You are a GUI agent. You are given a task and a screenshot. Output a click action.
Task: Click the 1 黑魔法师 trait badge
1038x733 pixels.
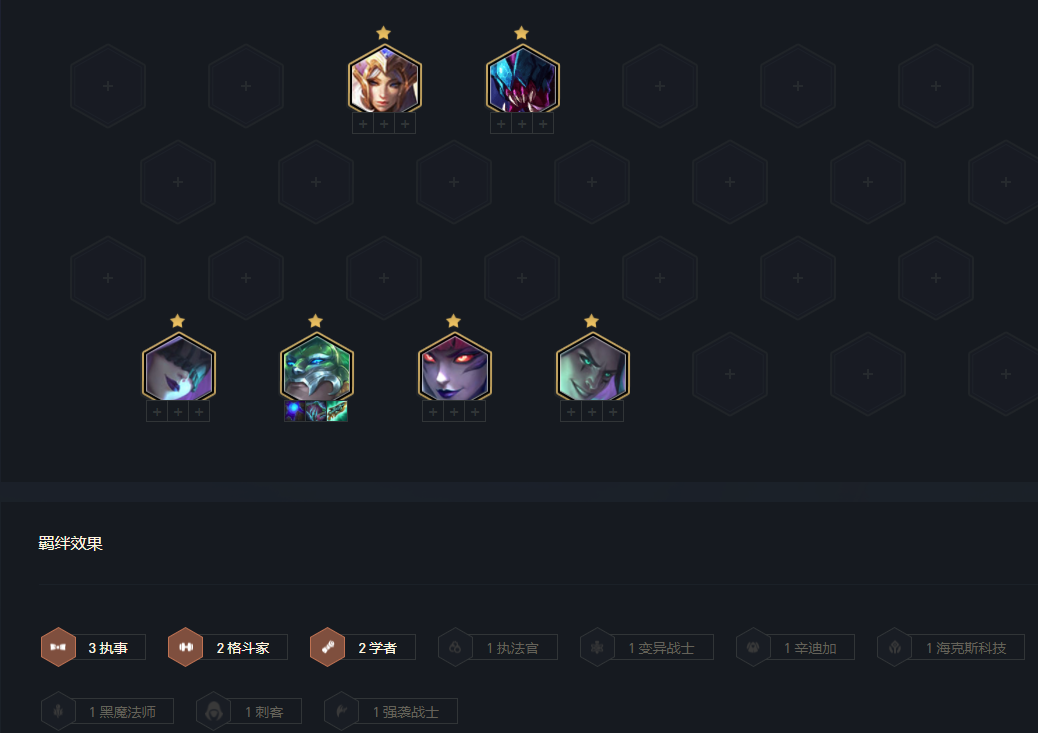click(x=107, y=711)
